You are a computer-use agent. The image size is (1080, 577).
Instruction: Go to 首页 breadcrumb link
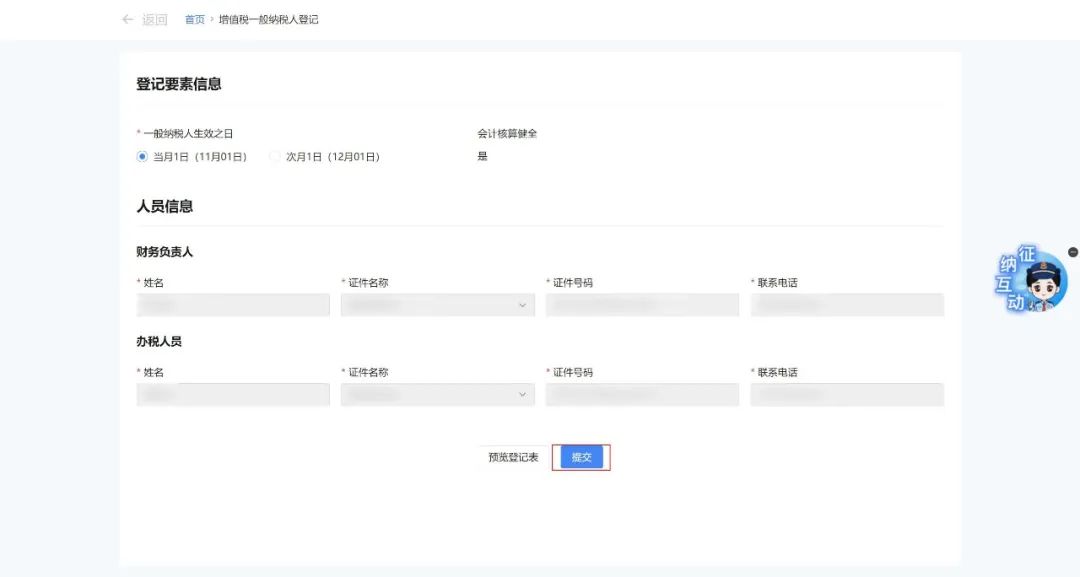click(194, 19)
